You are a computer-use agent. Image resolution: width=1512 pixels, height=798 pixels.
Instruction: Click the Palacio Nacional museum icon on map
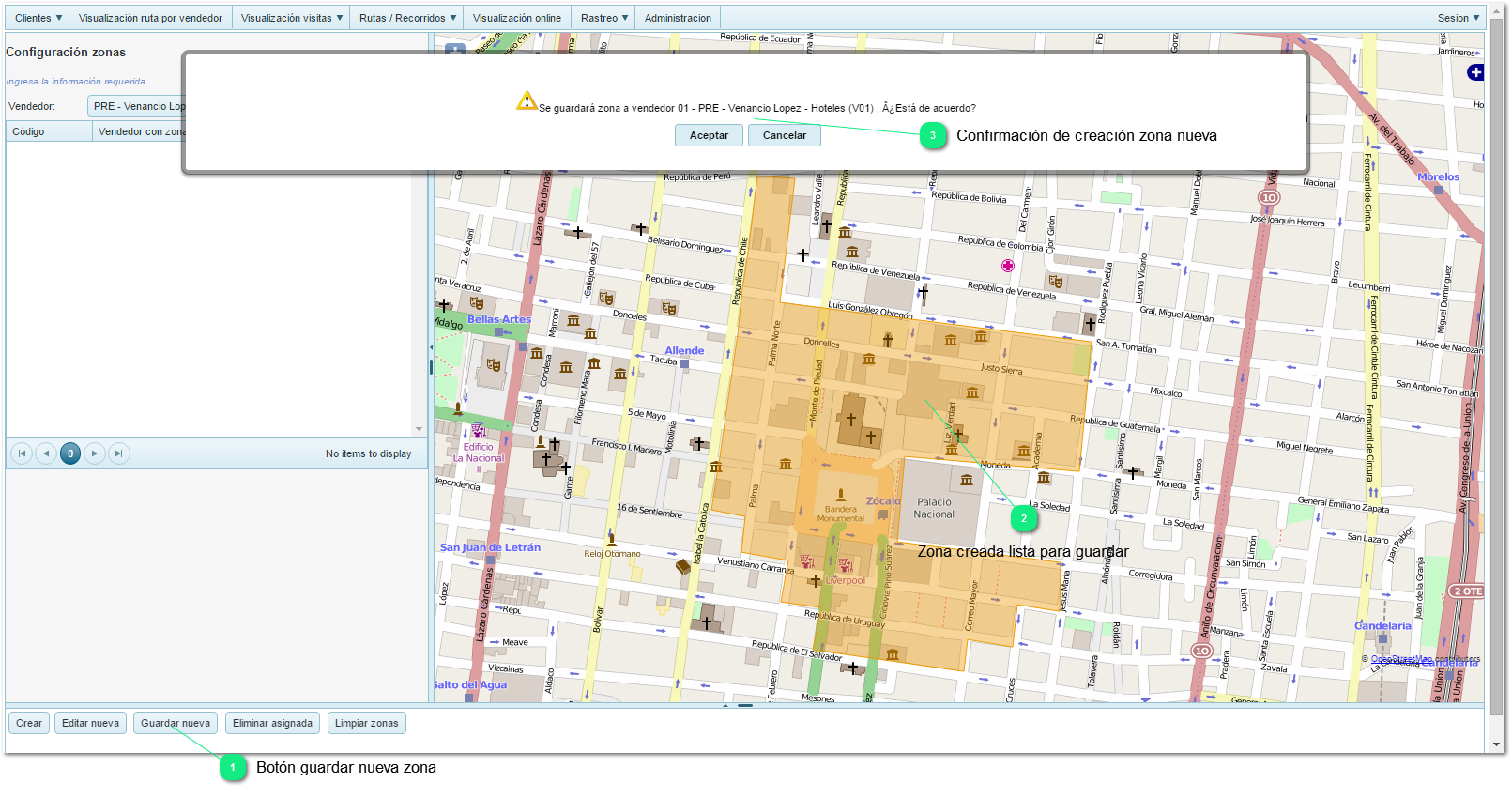click(x=967, y=480)
